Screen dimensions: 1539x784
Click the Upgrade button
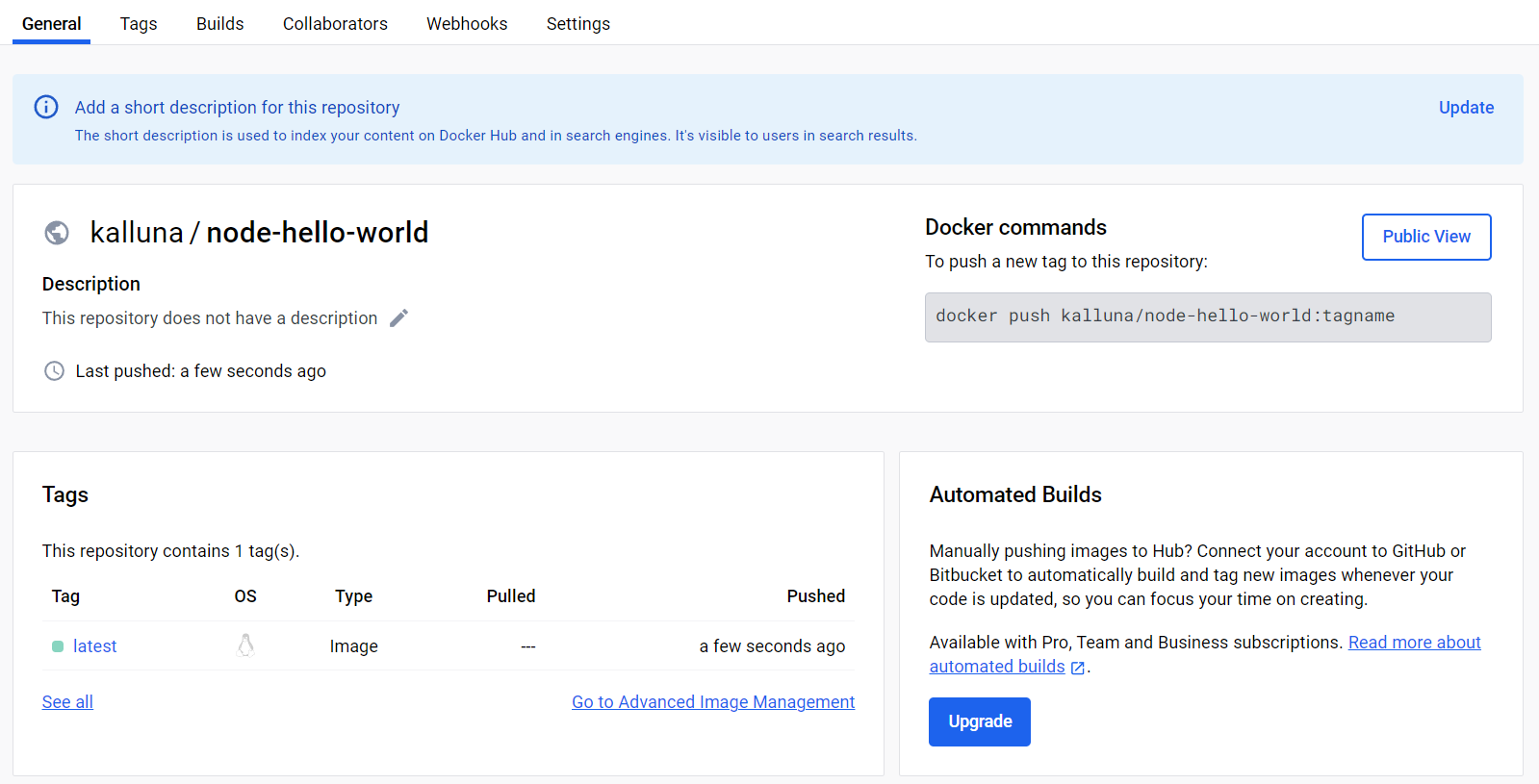980,721
